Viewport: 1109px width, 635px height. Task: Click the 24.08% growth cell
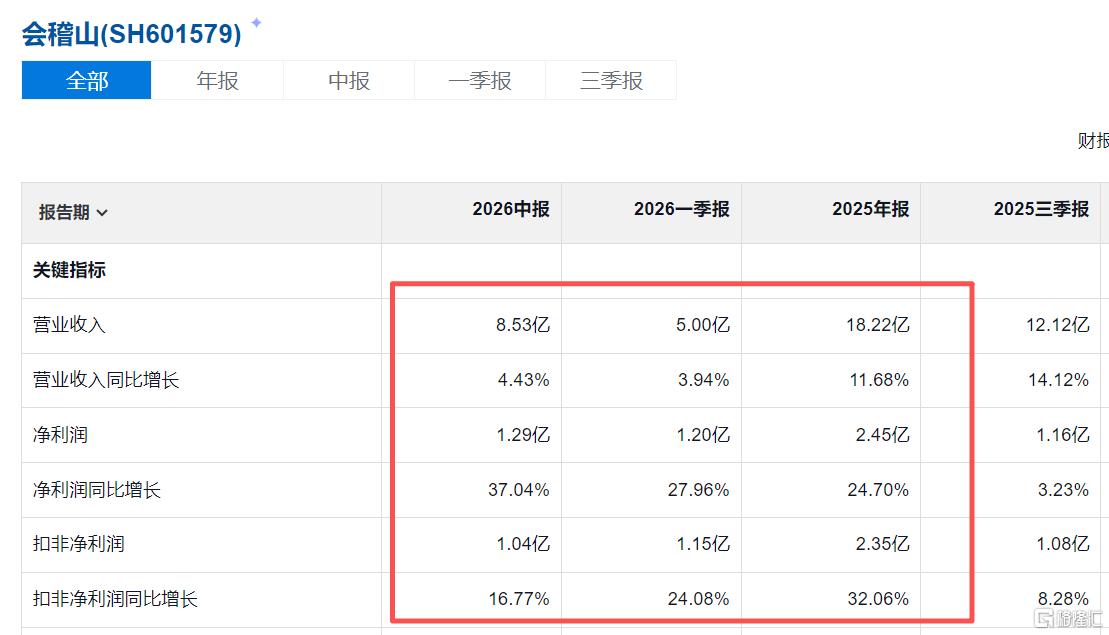point(698,599)
